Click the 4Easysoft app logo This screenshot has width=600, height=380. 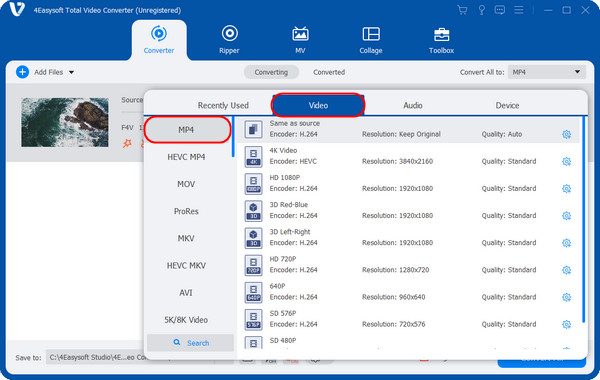[16, 9]
